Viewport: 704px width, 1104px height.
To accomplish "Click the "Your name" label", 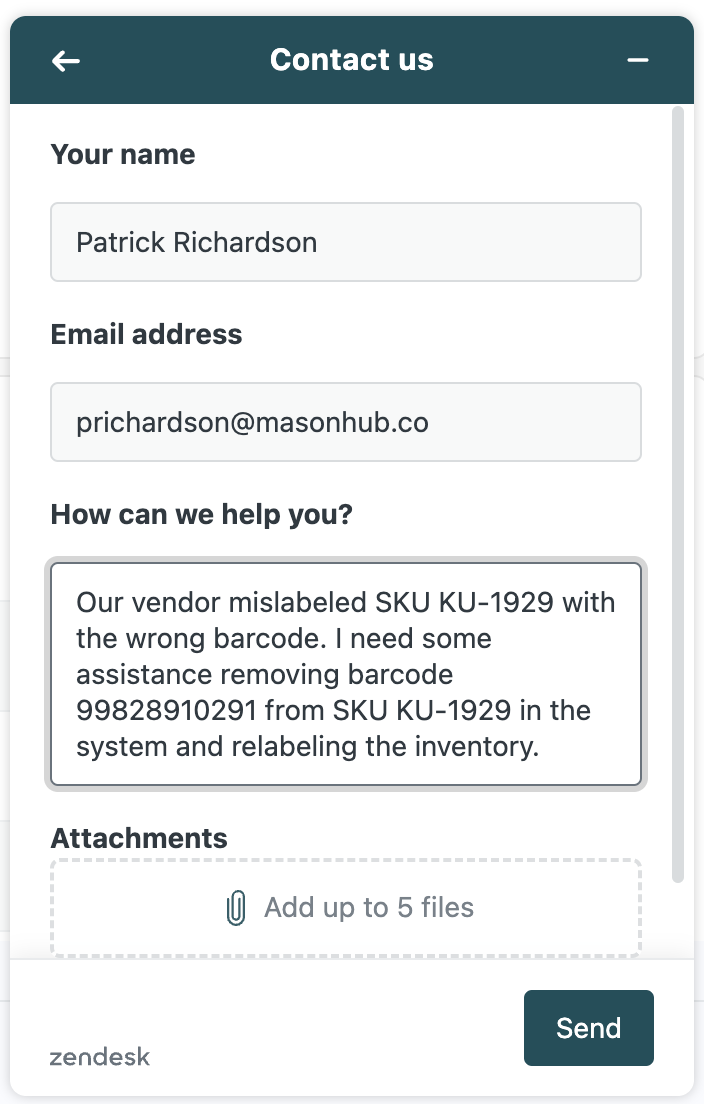I will (x=123, y=155).
